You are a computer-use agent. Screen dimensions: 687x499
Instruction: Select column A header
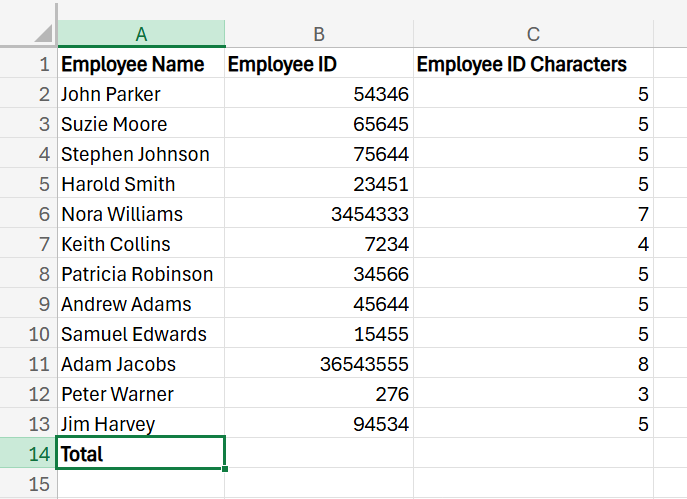[141, 34]
